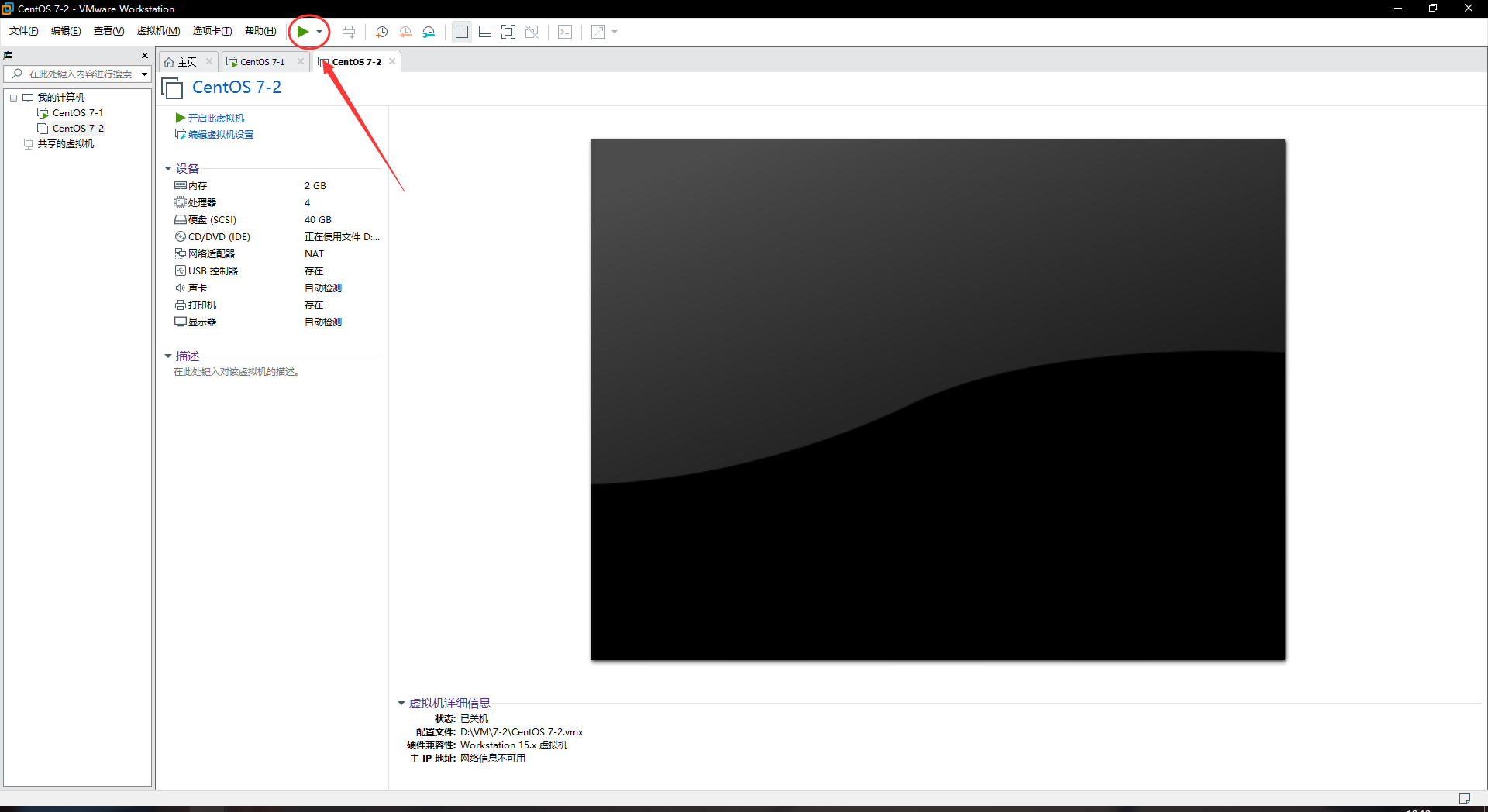Select CentOS 7-1 in library tree
The image size is (1488, 812).
point(77,113)
